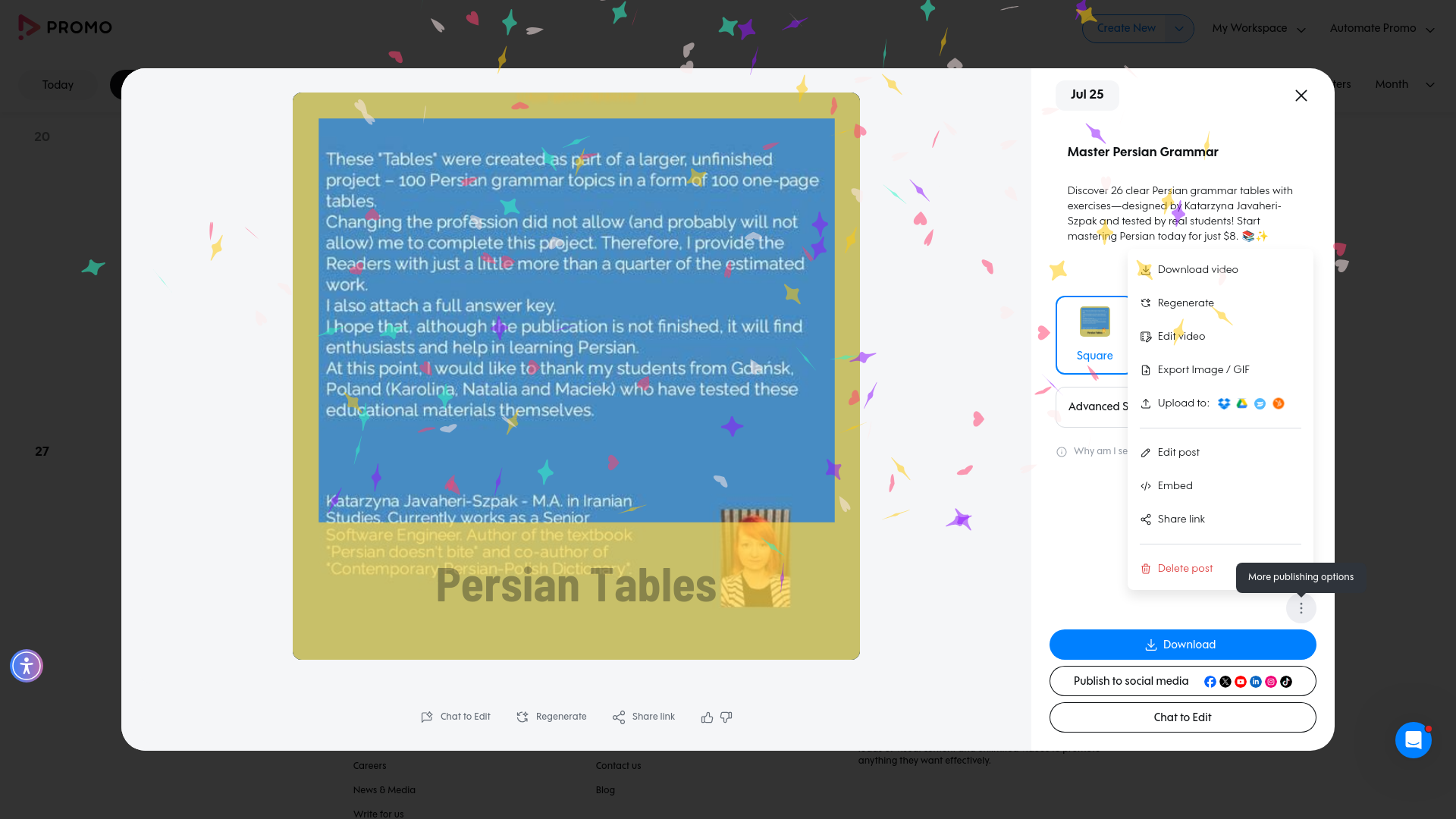Close the post preview dialog
The image size is (1456, 819).
[1301, 96]
